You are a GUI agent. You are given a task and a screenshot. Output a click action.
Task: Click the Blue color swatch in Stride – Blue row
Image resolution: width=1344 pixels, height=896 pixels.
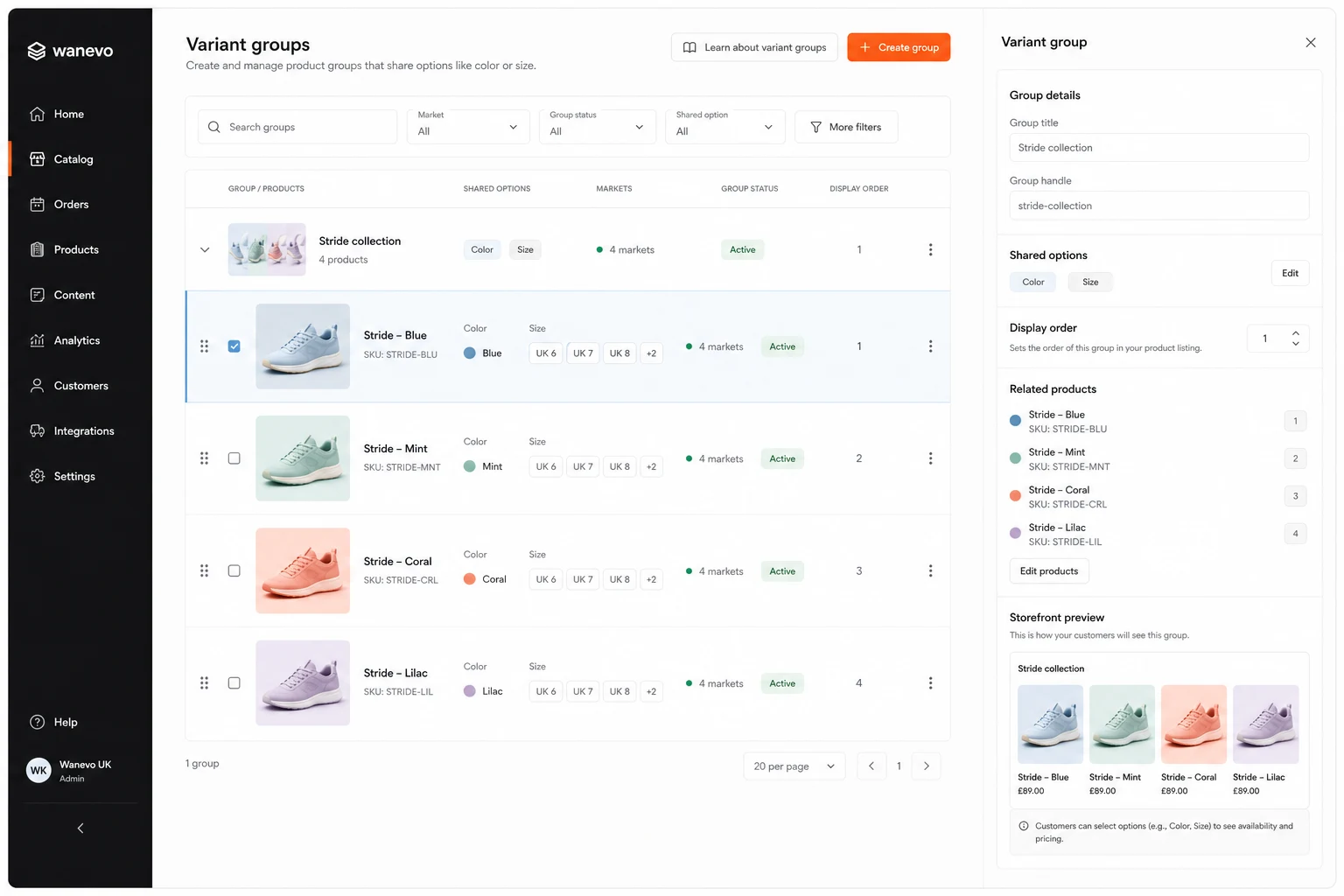coord(470,353)
